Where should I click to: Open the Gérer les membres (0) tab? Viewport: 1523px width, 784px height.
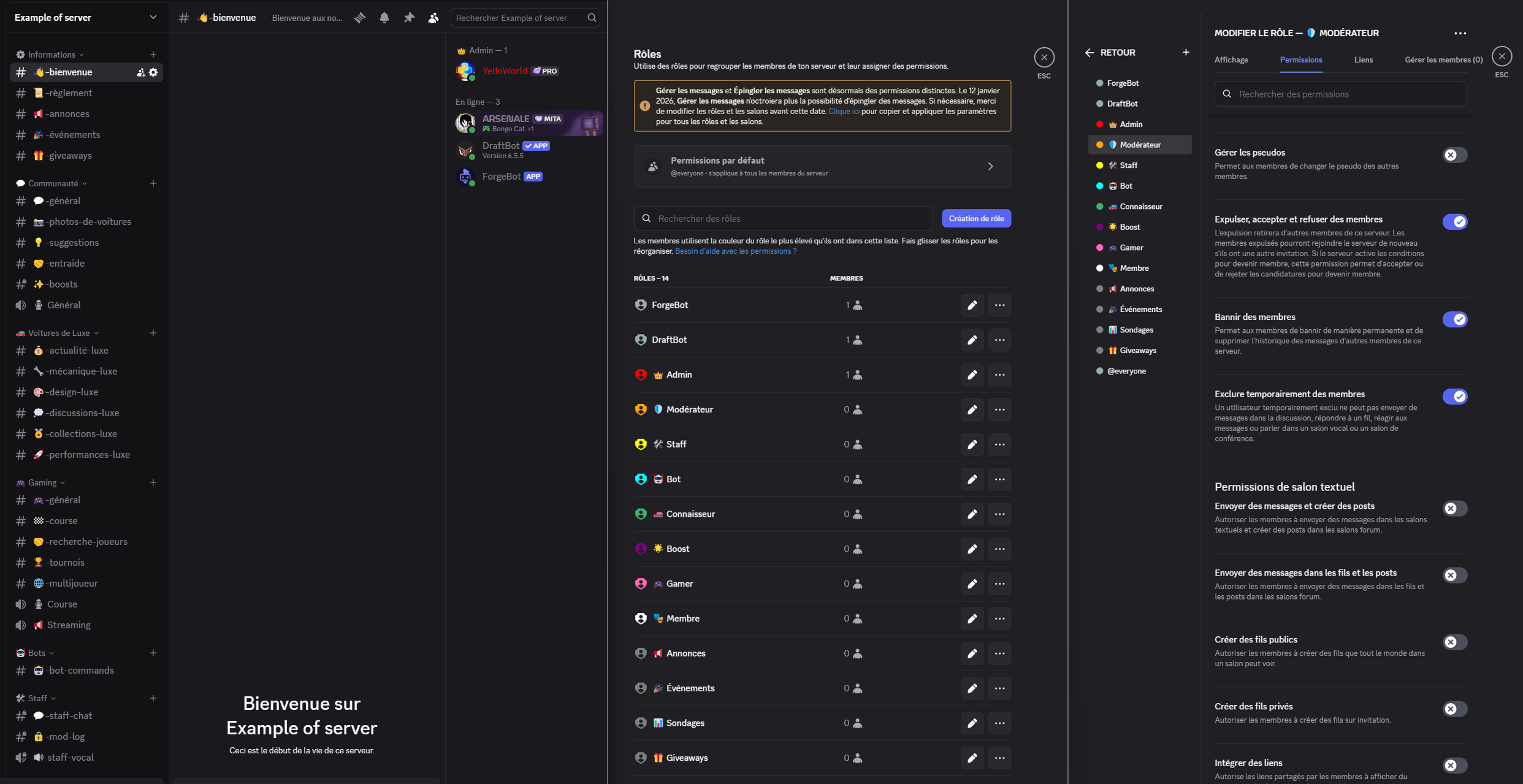(x=1443, y=59)
